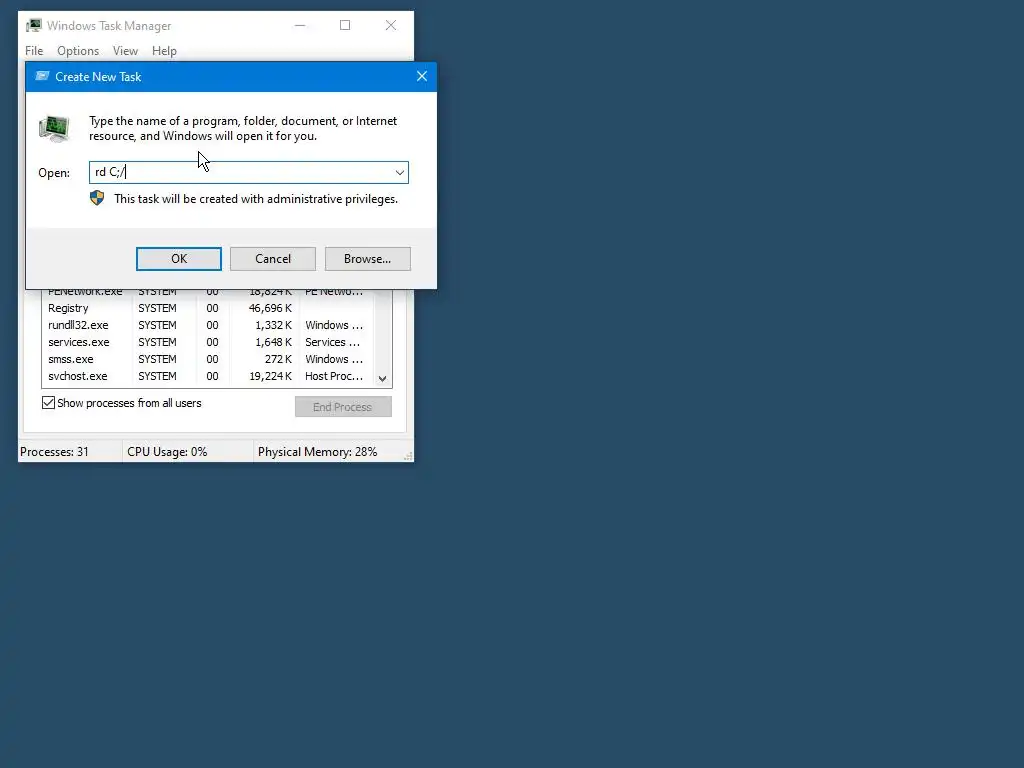Click the 1,332 K memory value

(273, 325)
